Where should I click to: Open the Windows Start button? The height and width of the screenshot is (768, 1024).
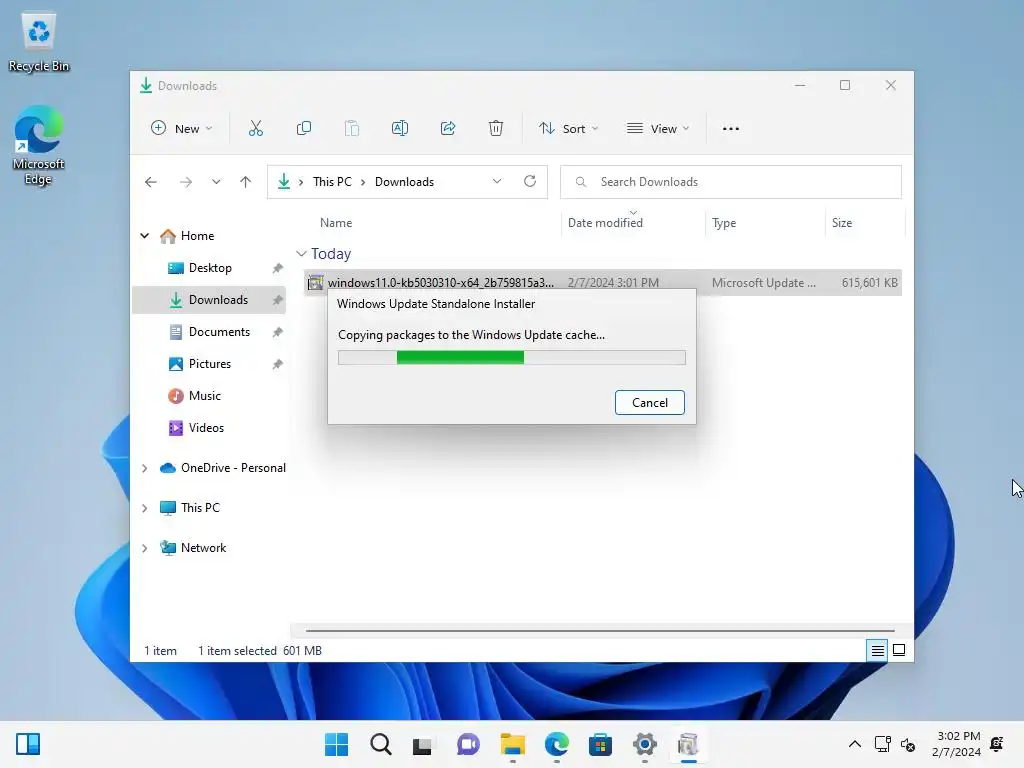pos(336,744)
